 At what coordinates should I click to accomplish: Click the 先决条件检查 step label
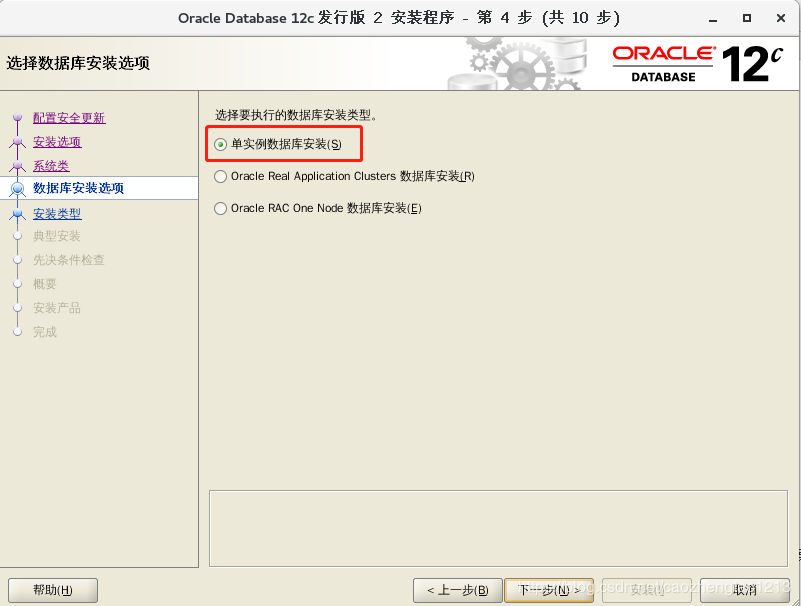tap(69, 260)
